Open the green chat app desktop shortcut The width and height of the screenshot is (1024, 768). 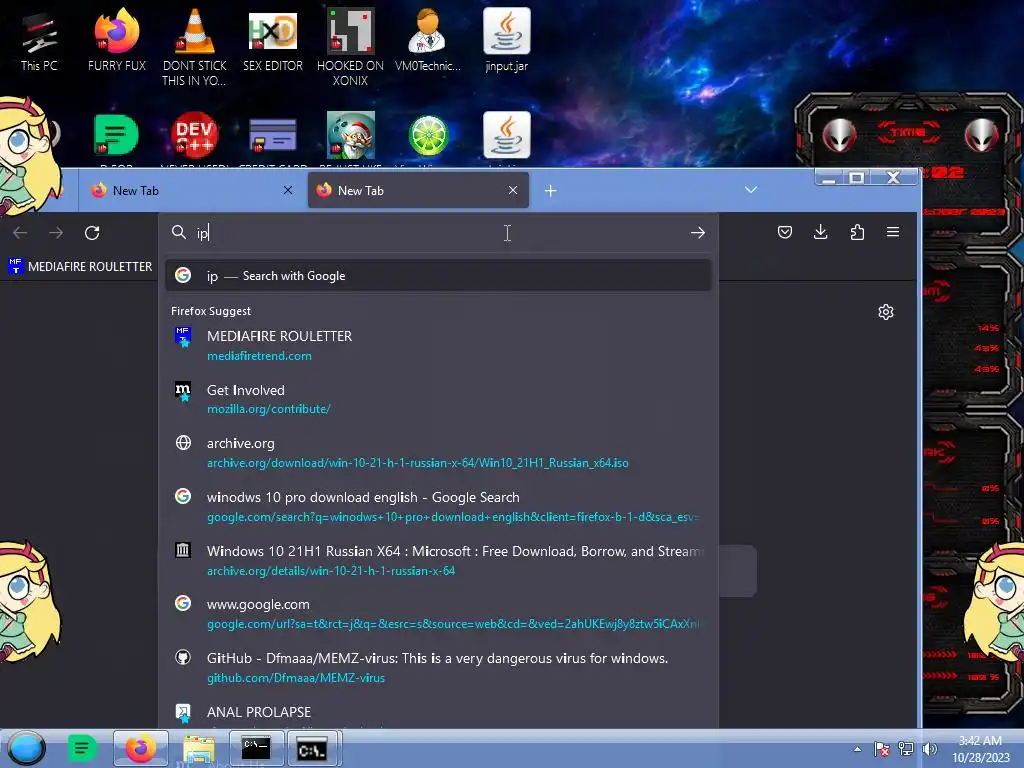(116, 136)
